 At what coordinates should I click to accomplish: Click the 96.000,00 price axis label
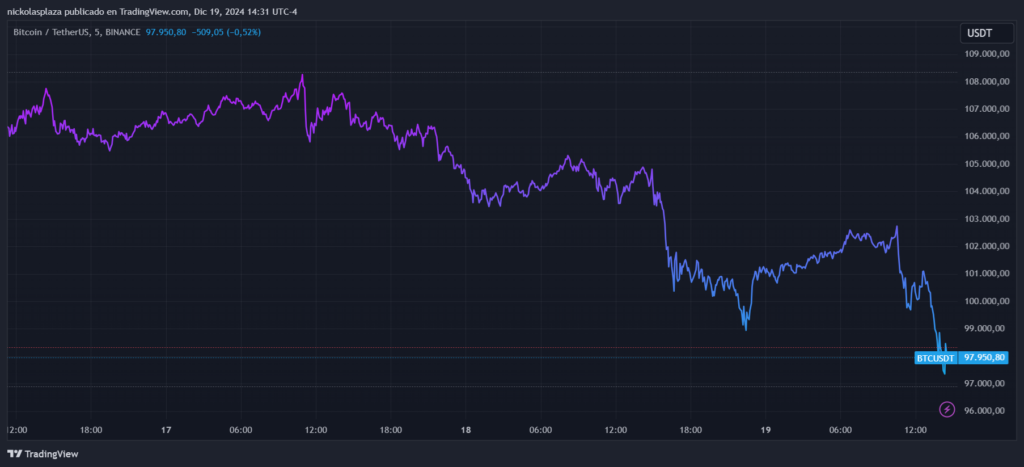[x=985, y=411]
